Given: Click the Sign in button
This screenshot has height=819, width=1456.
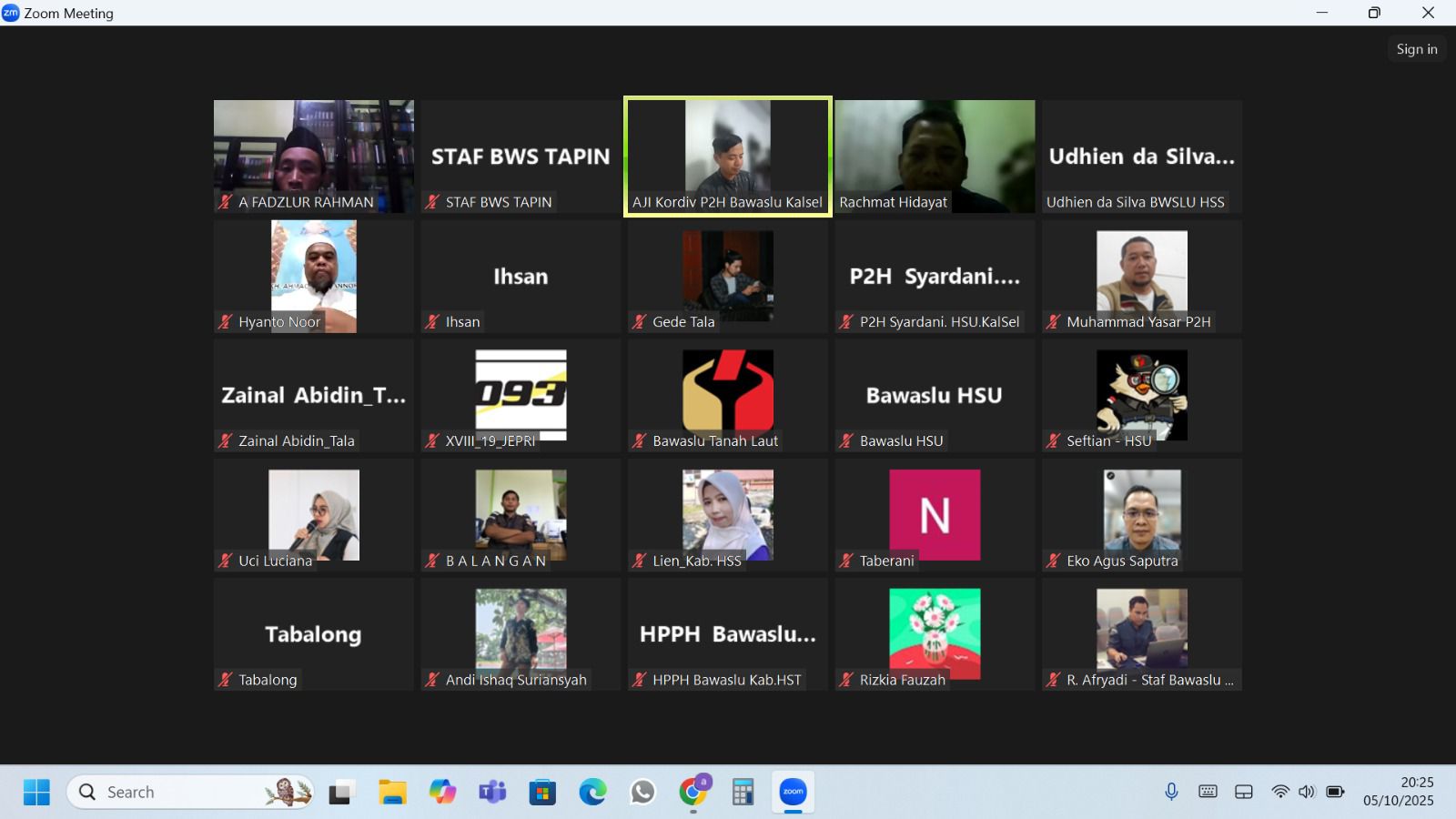Looking at the screenshot, I should 1417,49.
